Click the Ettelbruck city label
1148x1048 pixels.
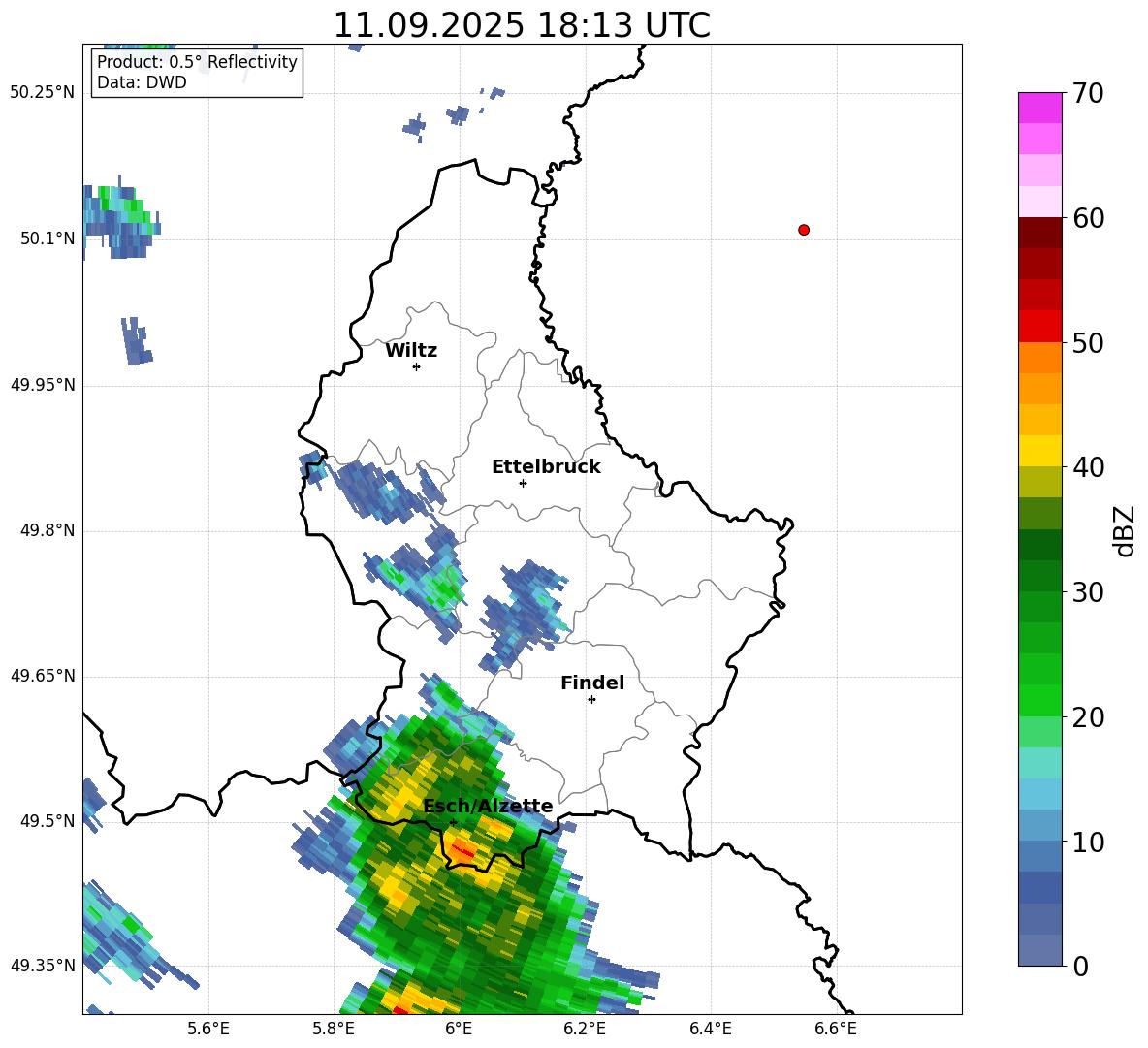tap(546, 467)
